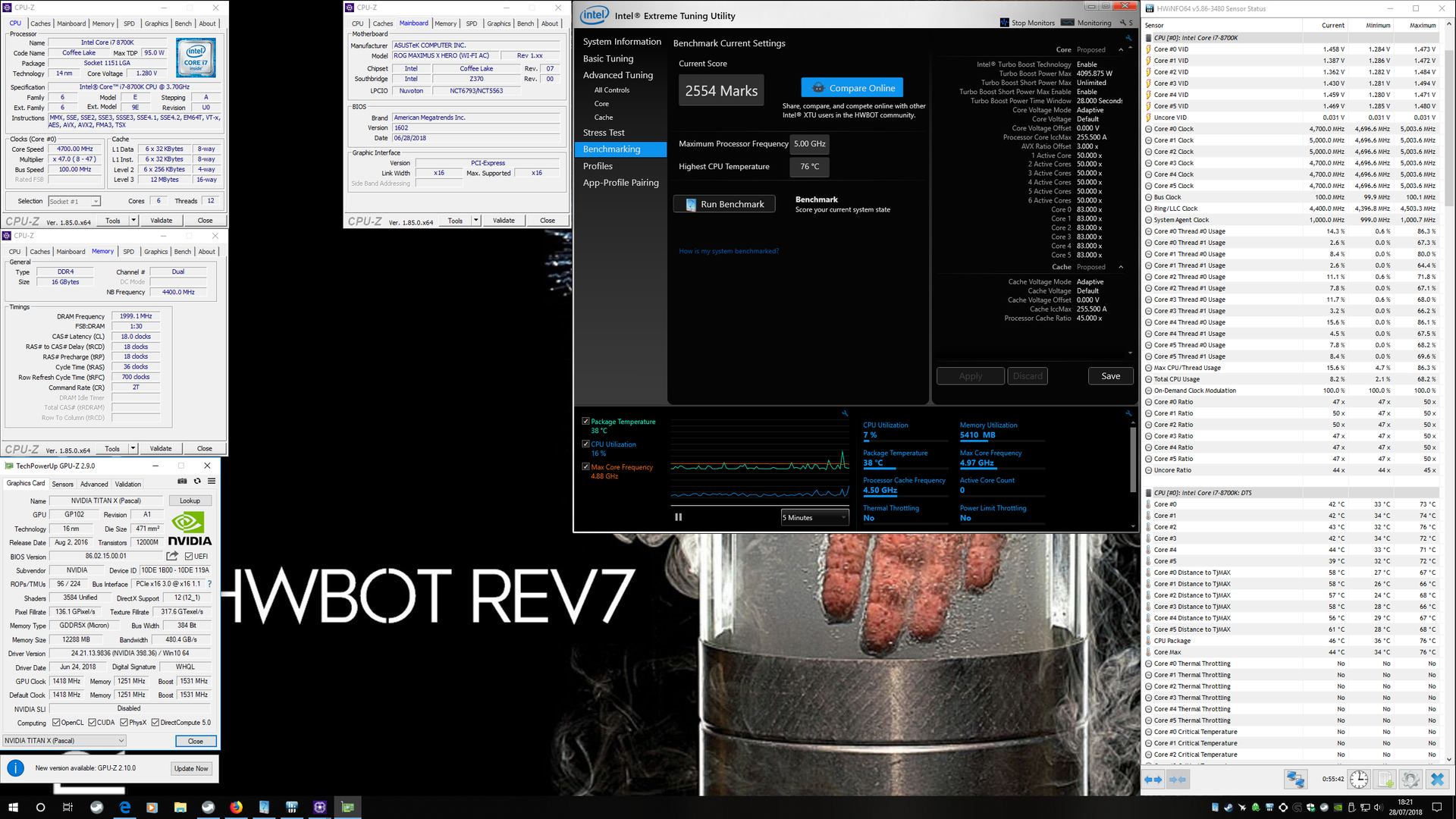The image size is (1456, 819).
Task: Click HWiNFO logging sheet plus icon
Action: (1385, 779)
